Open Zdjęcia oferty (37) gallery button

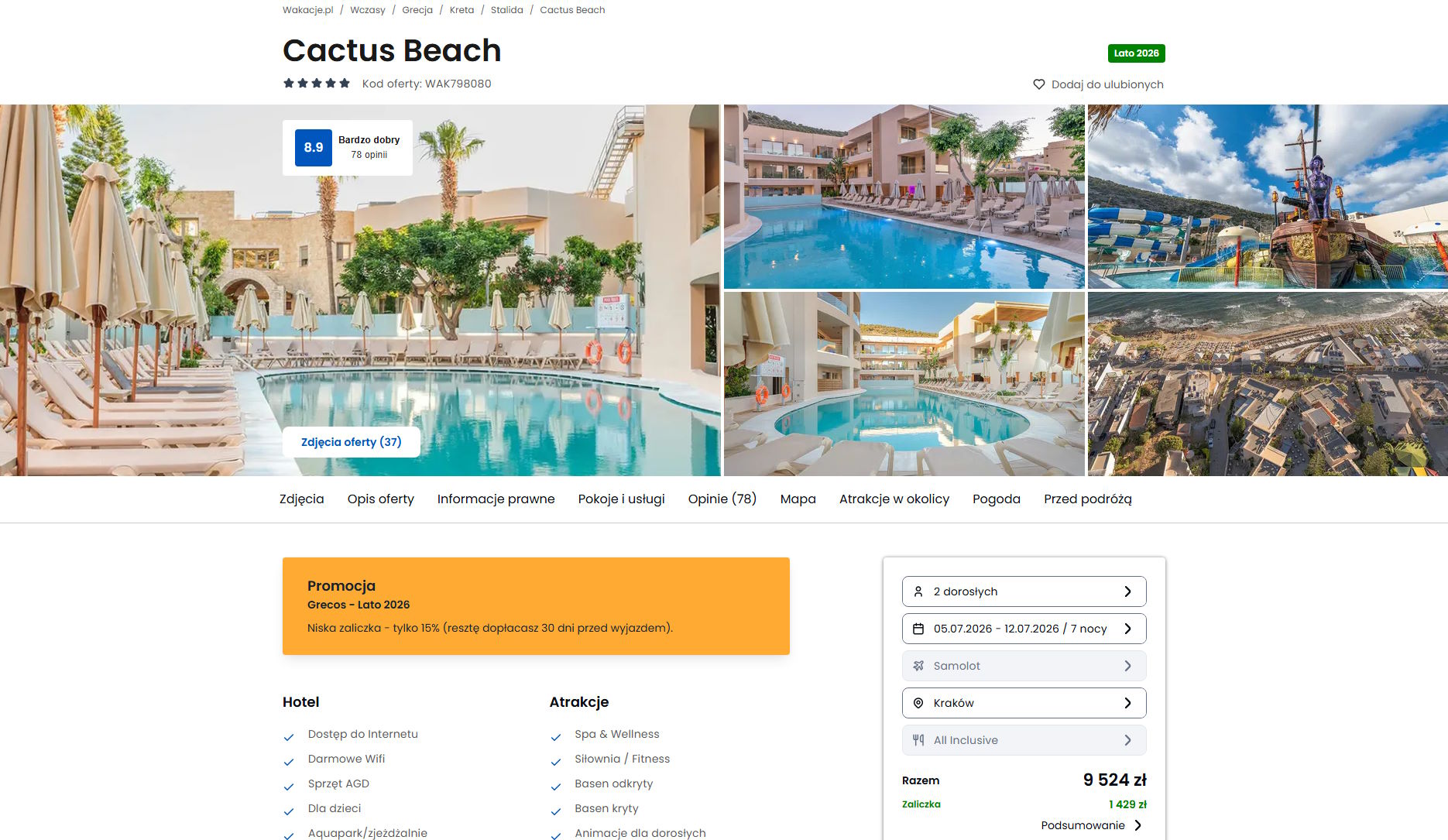[352, 442]
